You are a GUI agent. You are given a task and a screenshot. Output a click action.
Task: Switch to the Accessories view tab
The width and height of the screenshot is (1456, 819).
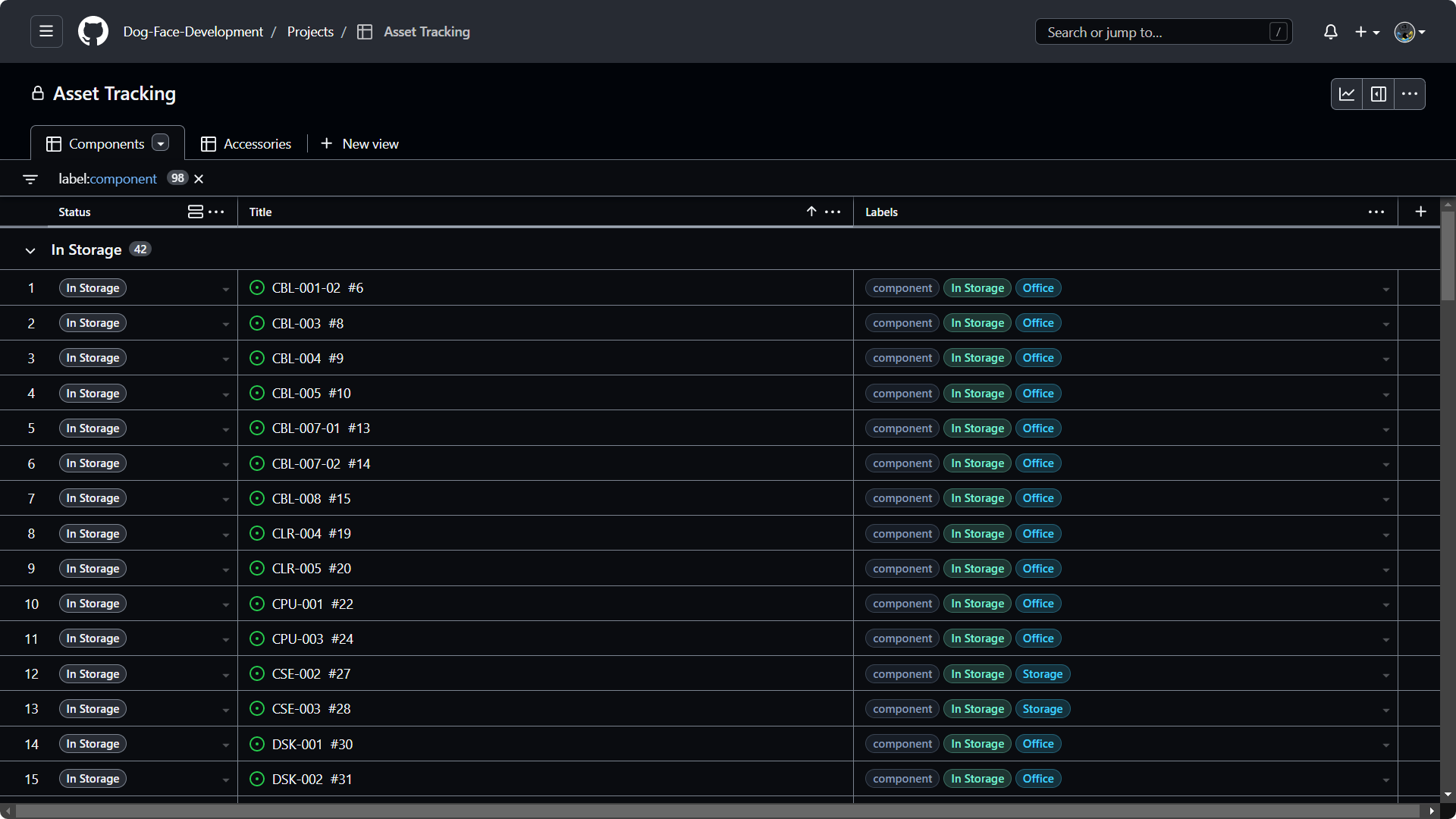(x=246, y=144)
